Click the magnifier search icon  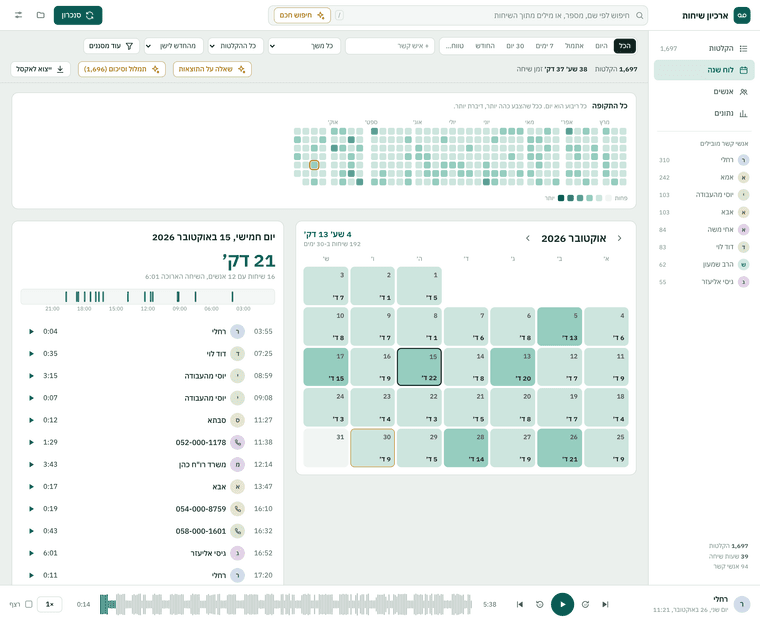coord(639,16)
